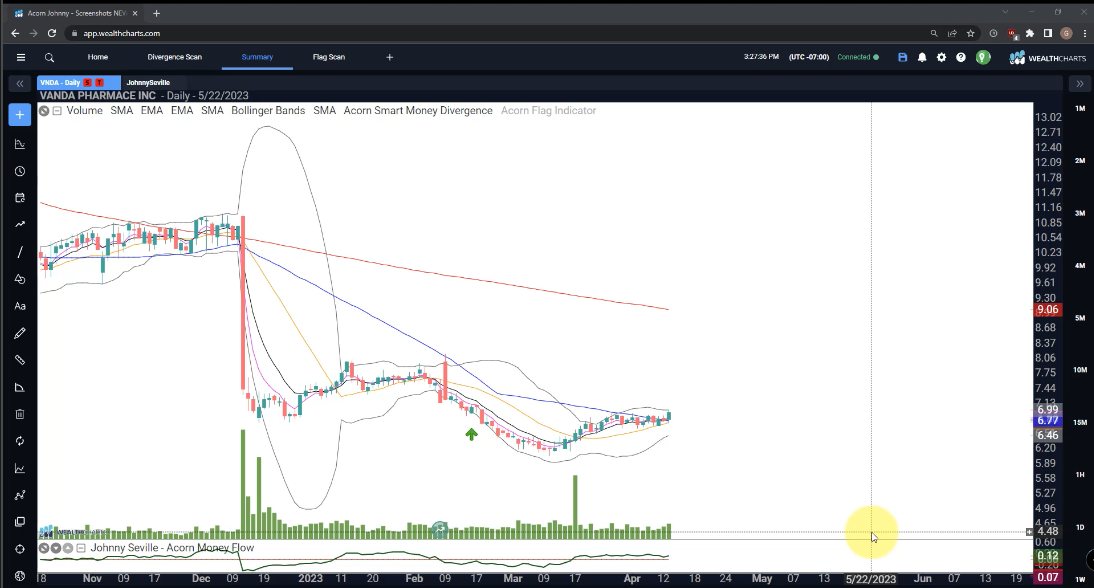The height and width of the screenshot is (588, 1094).
Task: Toggle the red T badge on VNDA tab
Action: point(99,83)
